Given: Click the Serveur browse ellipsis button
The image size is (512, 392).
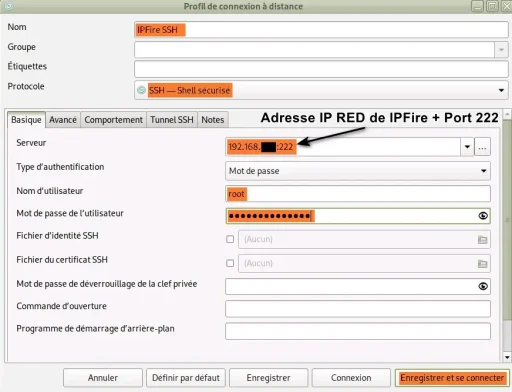Looking at the screenshot, I should pos(482,147).
